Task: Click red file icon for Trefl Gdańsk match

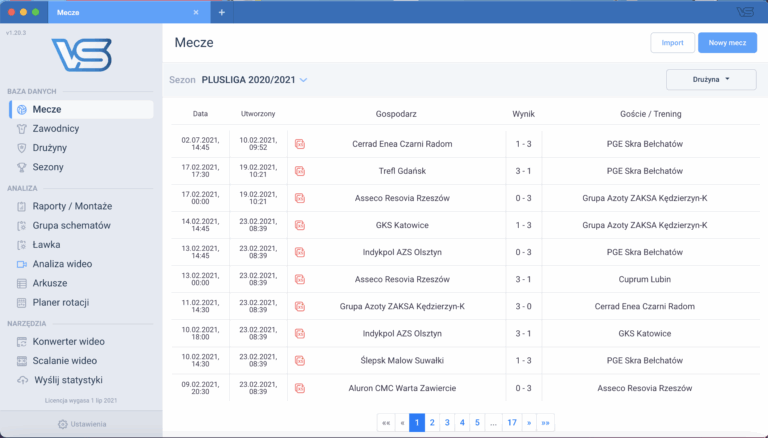Action: point(299,171)
